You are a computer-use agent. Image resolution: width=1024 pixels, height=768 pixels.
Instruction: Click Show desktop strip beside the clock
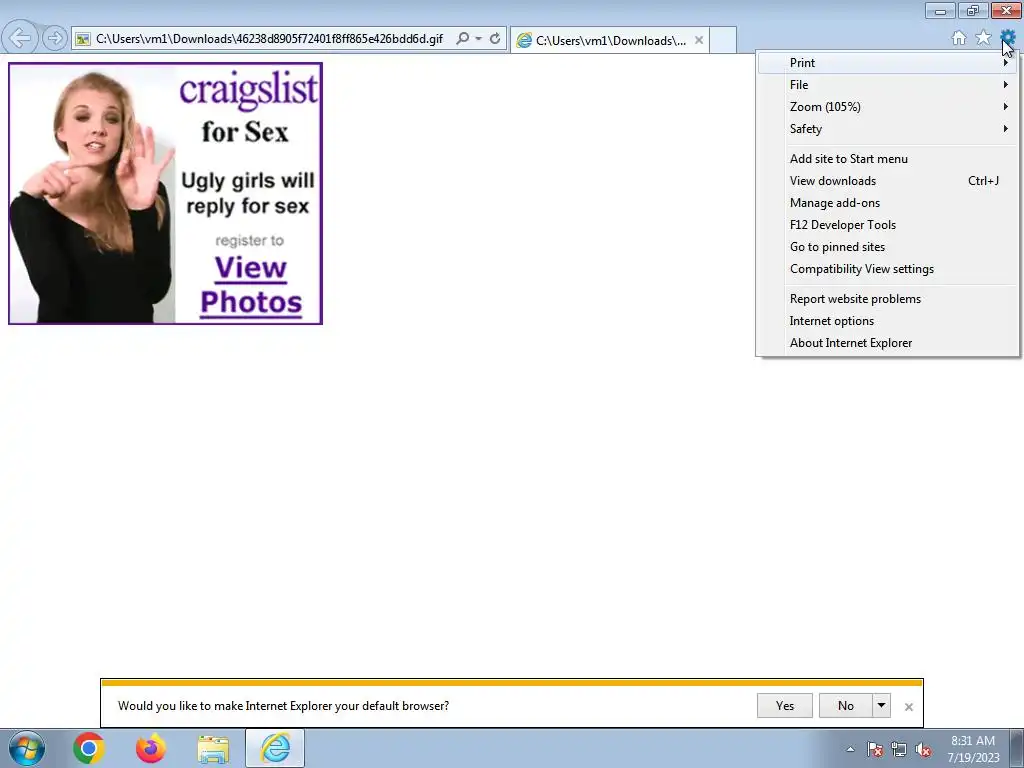click(1017, 748)
